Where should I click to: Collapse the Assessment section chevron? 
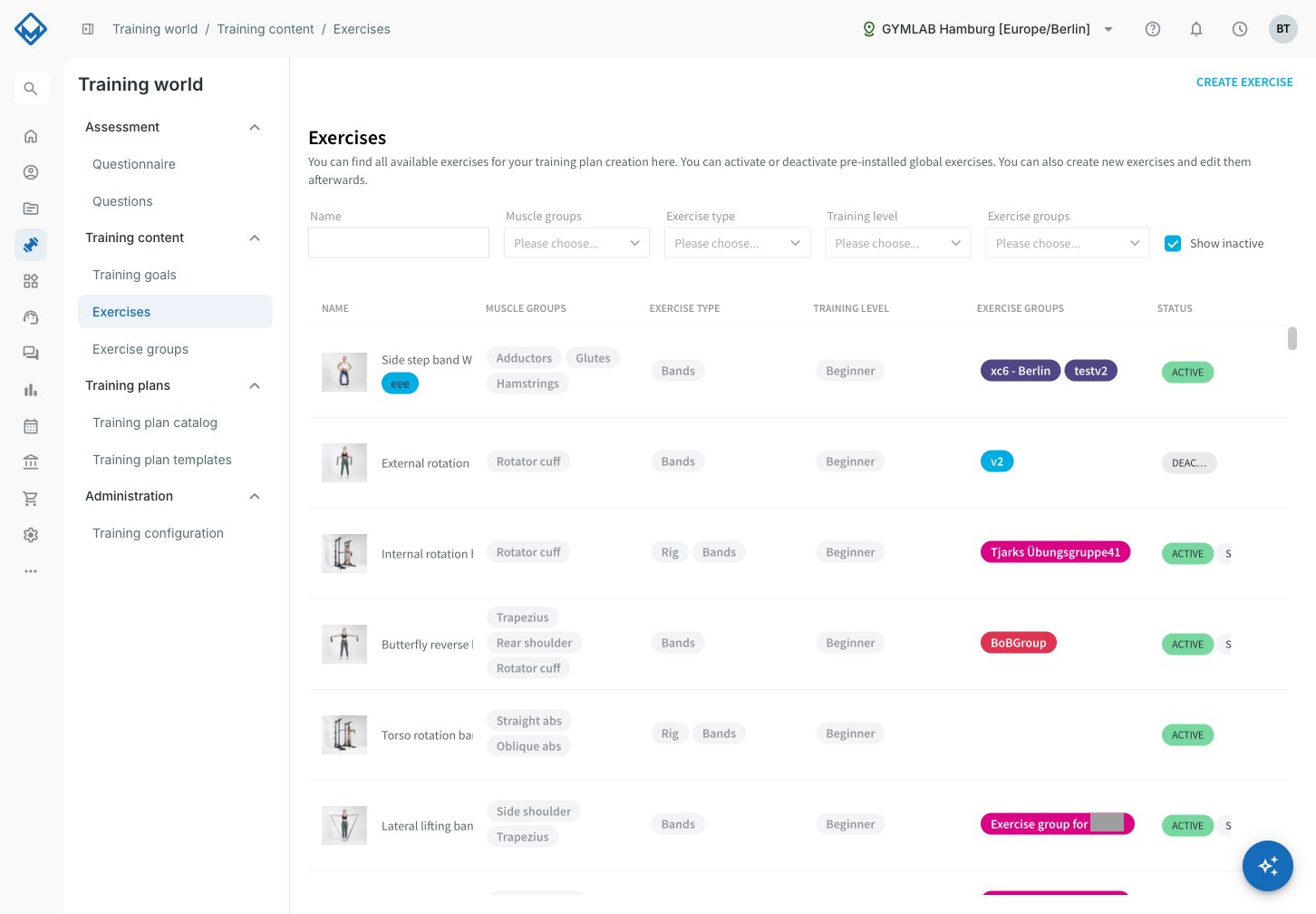pos(255,128)
